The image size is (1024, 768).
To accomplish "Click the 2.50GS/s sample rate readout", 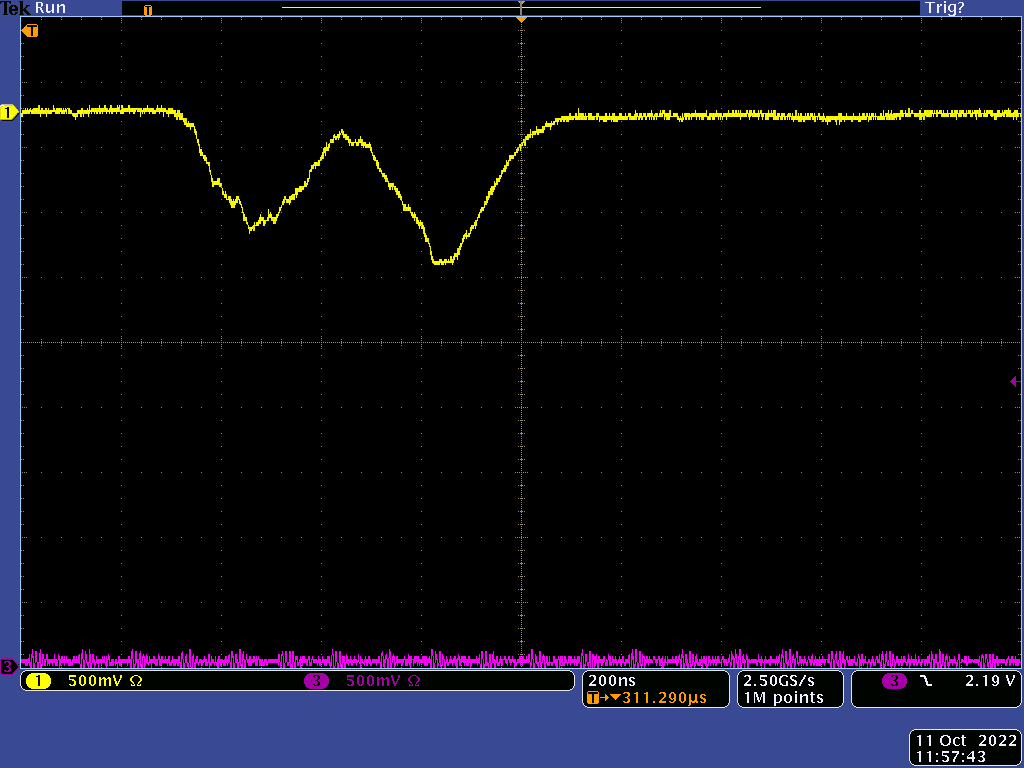I will point(779,680).
